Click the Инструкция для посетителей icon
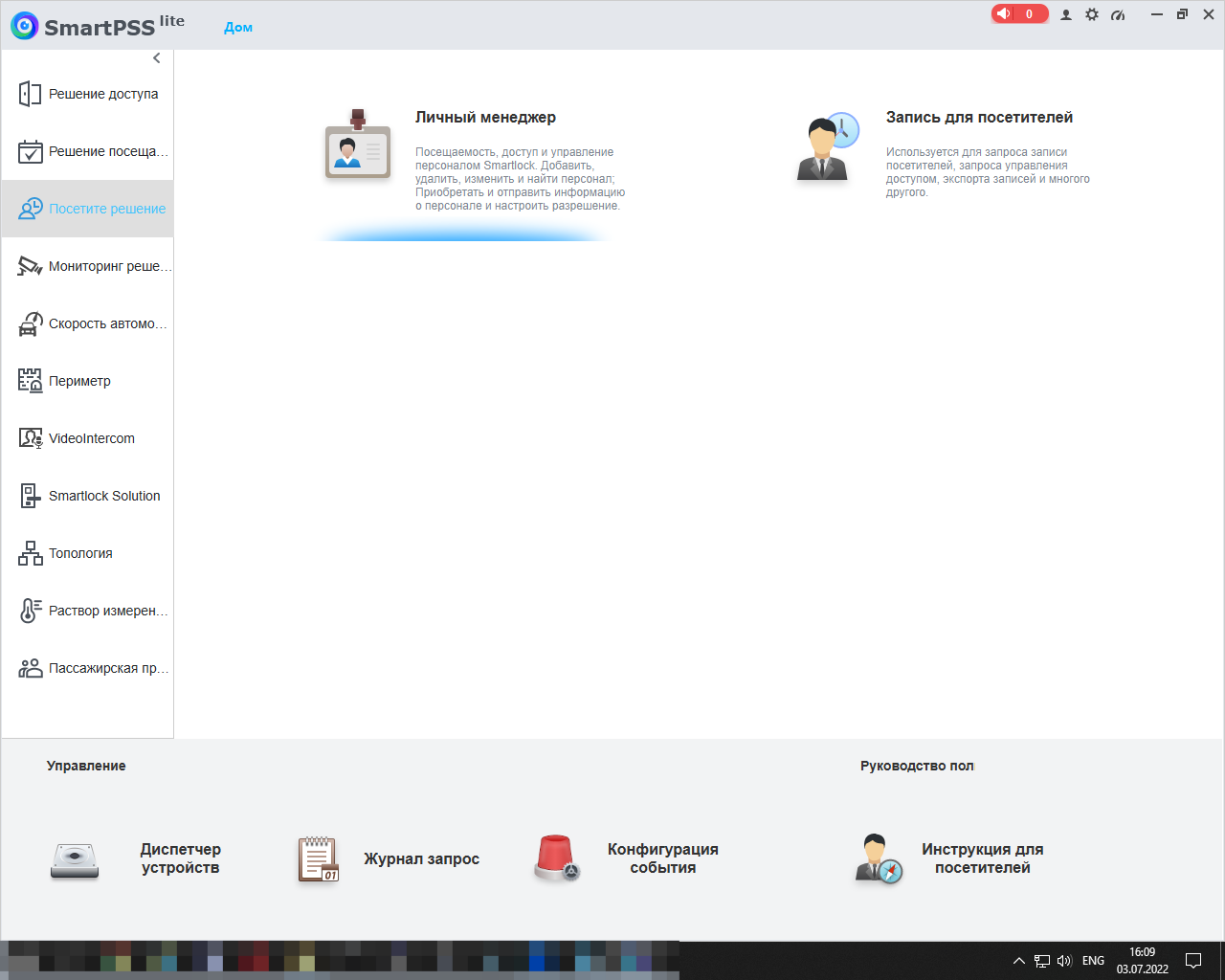 point(879,859)
